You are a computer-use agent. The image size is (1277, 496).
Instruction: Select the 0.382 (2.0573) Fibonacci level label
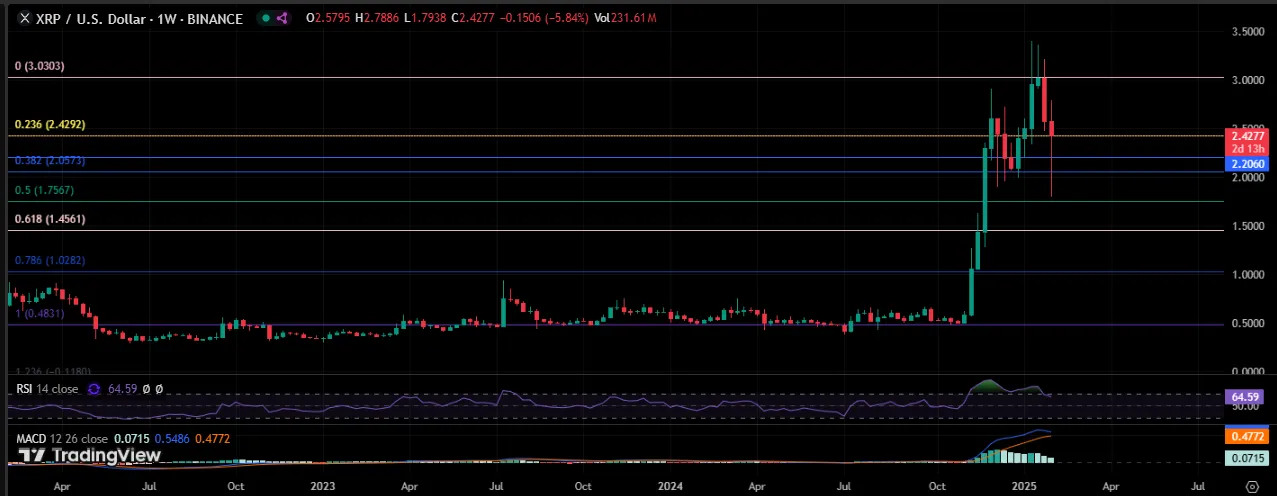[49, 160]
